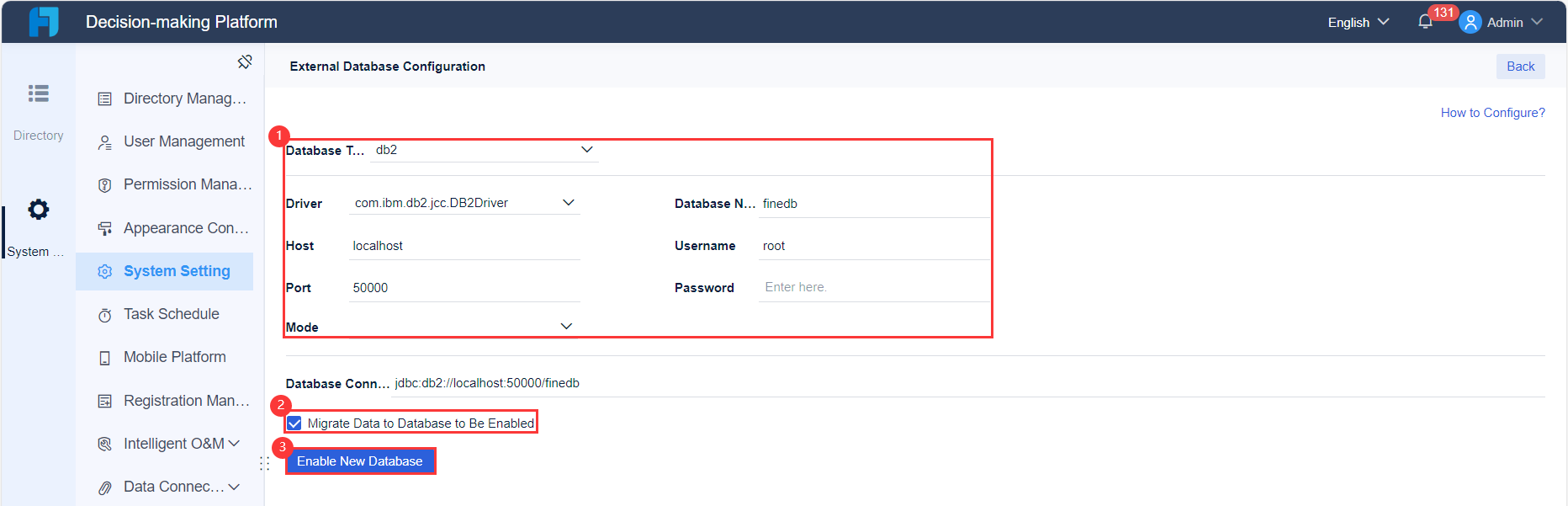Click the Admin user avatar icon
Viewport: 1568px width, 506px height.
(x=1470, y=23)
